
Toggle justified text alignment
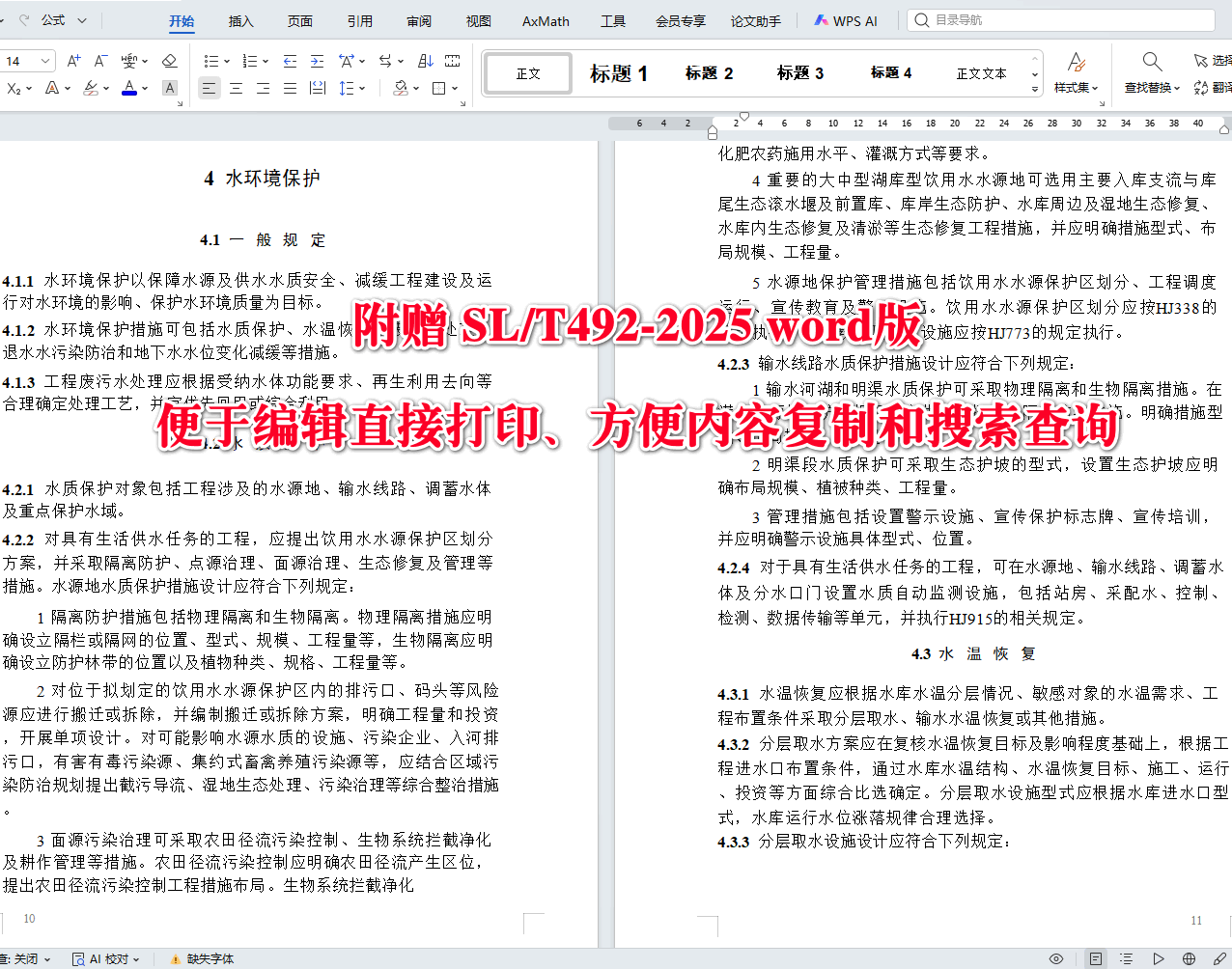coord(289,89)
